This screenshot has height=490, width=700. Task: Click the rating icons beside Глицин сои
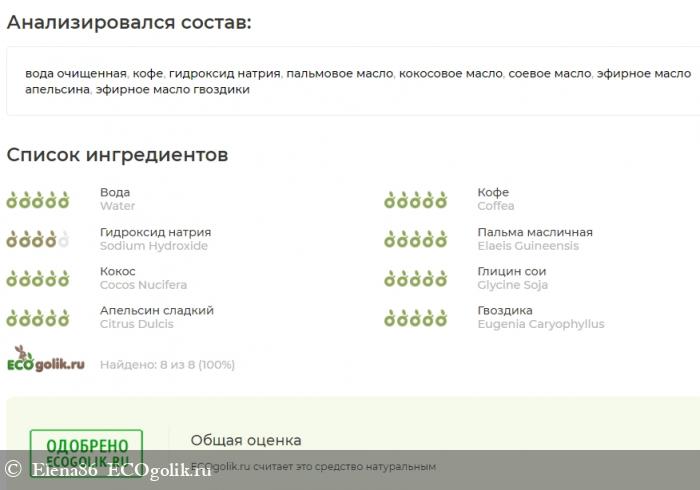click(415, 279)
